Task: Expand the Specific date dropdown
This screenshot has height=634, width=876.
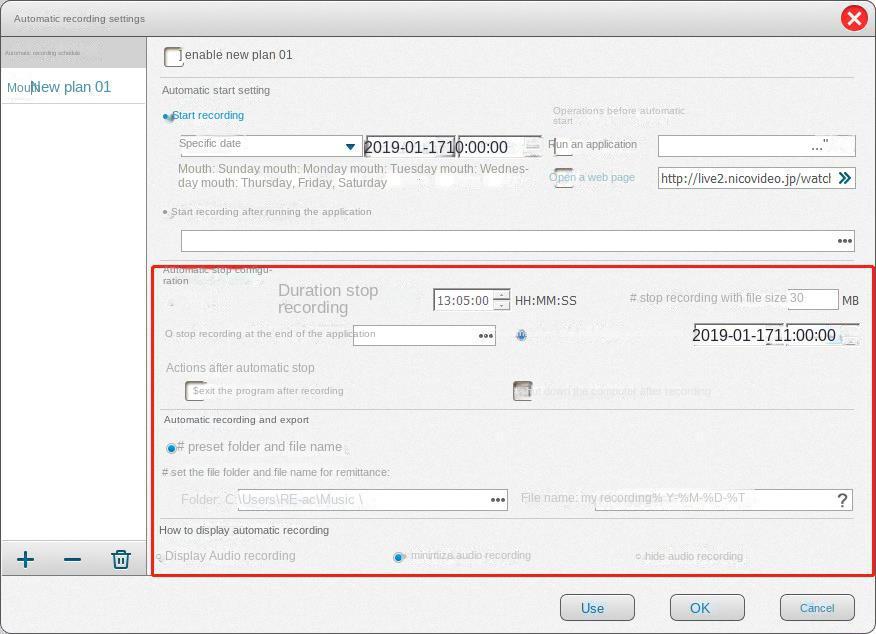Action: [x=350, y=147]
